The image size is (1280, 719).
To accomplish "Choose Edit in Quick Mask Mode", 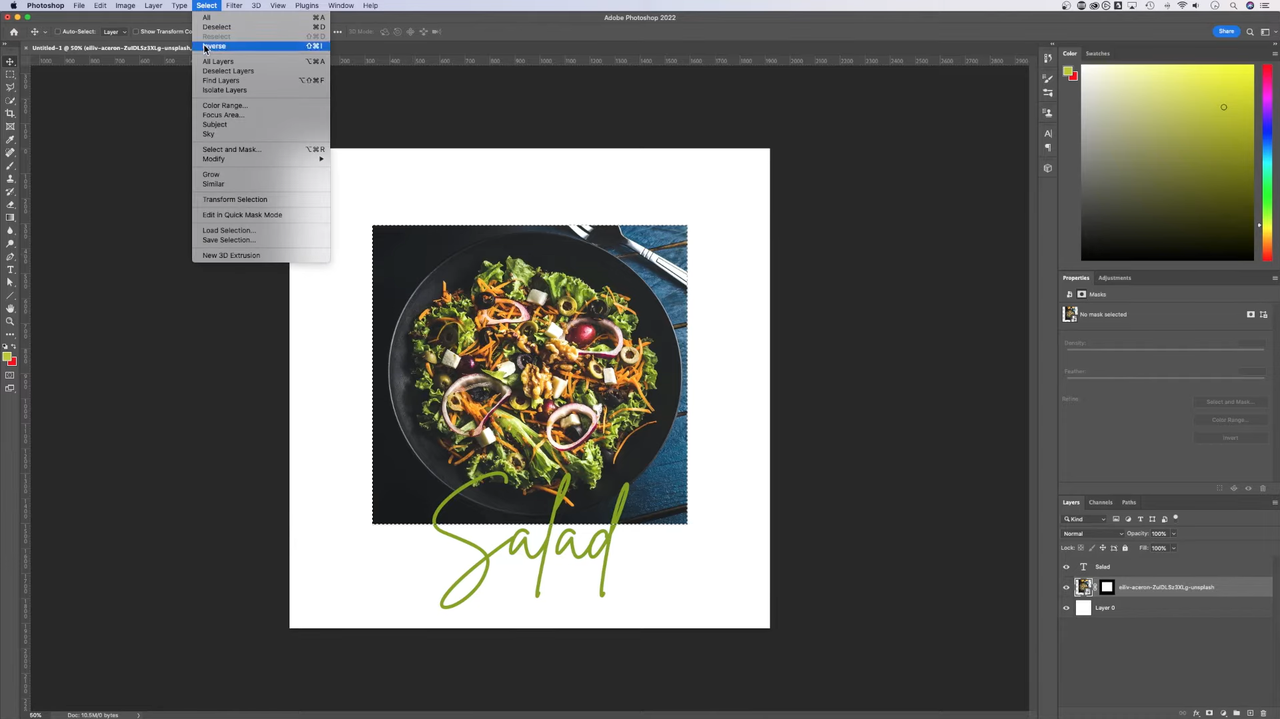I will 260,215.
